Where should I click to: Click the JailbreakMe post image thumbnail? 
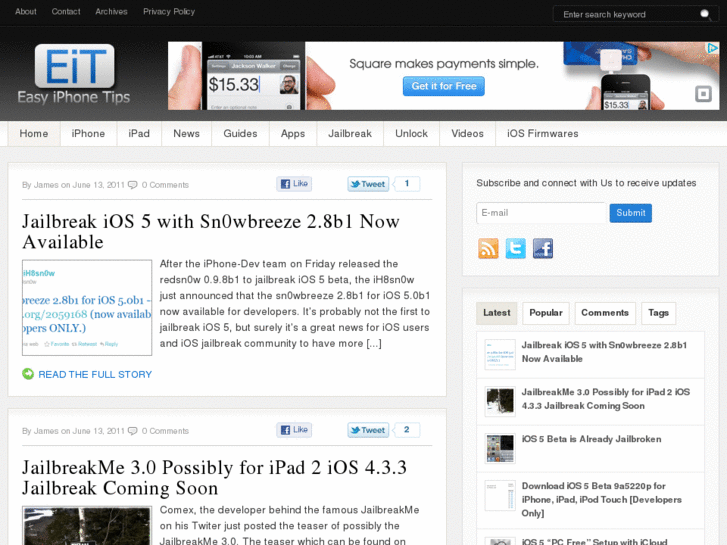pos(87,526)
